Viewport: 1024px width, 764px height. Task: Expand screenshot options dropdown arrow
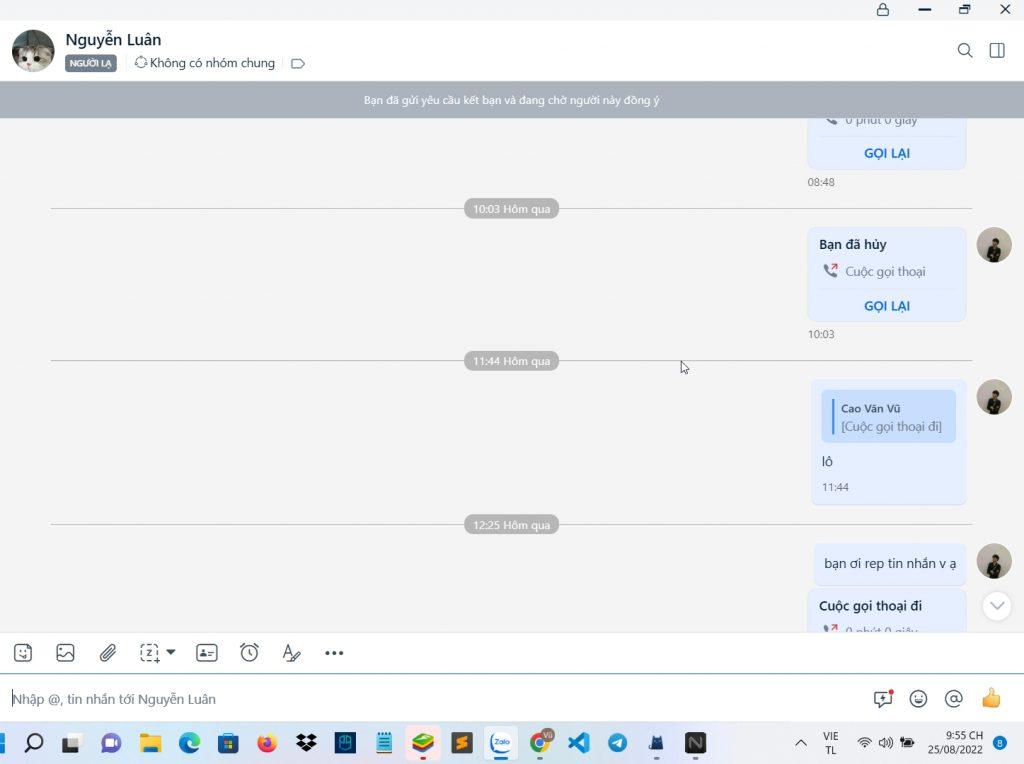[171, 652]
